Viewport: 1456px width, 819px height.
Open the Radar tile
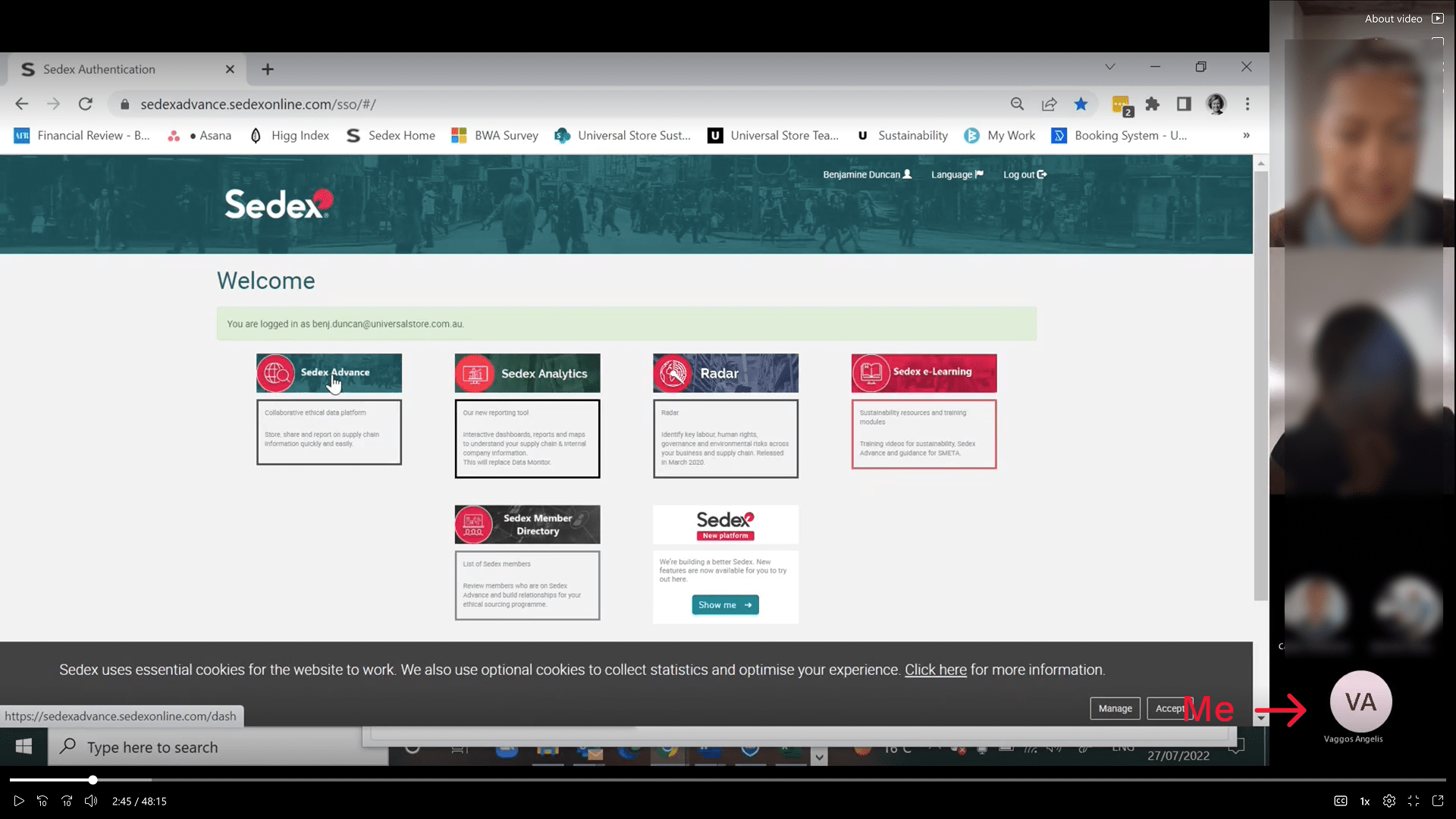click(x=725, y=373)
